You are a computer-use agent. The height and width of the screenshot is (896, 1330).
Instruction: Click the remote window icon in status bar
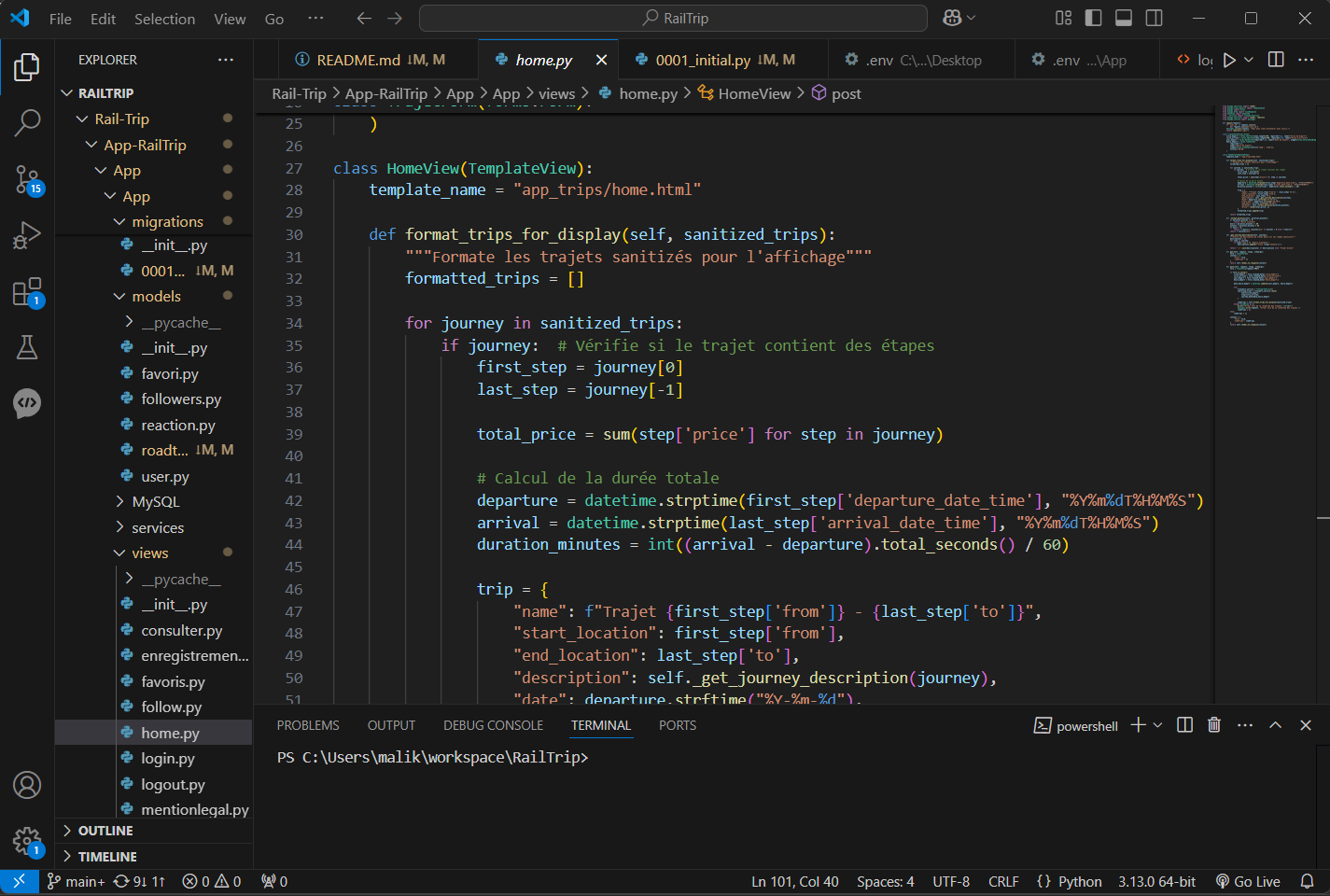[19, 882]
